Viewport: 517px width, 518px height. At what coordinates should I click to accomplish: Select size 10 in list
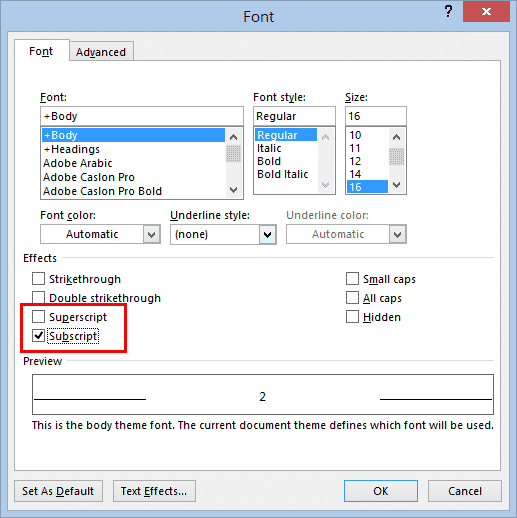click(367, 135)
